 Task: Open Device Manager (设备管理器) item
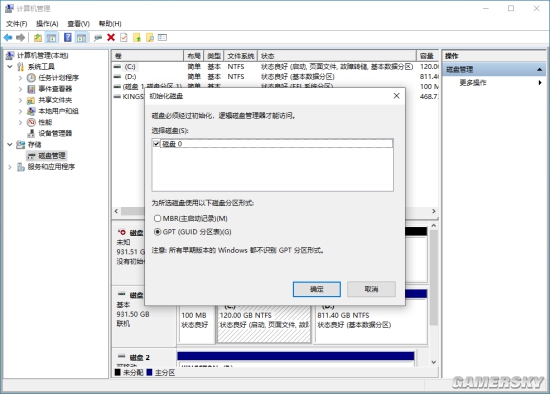point(55,133)
